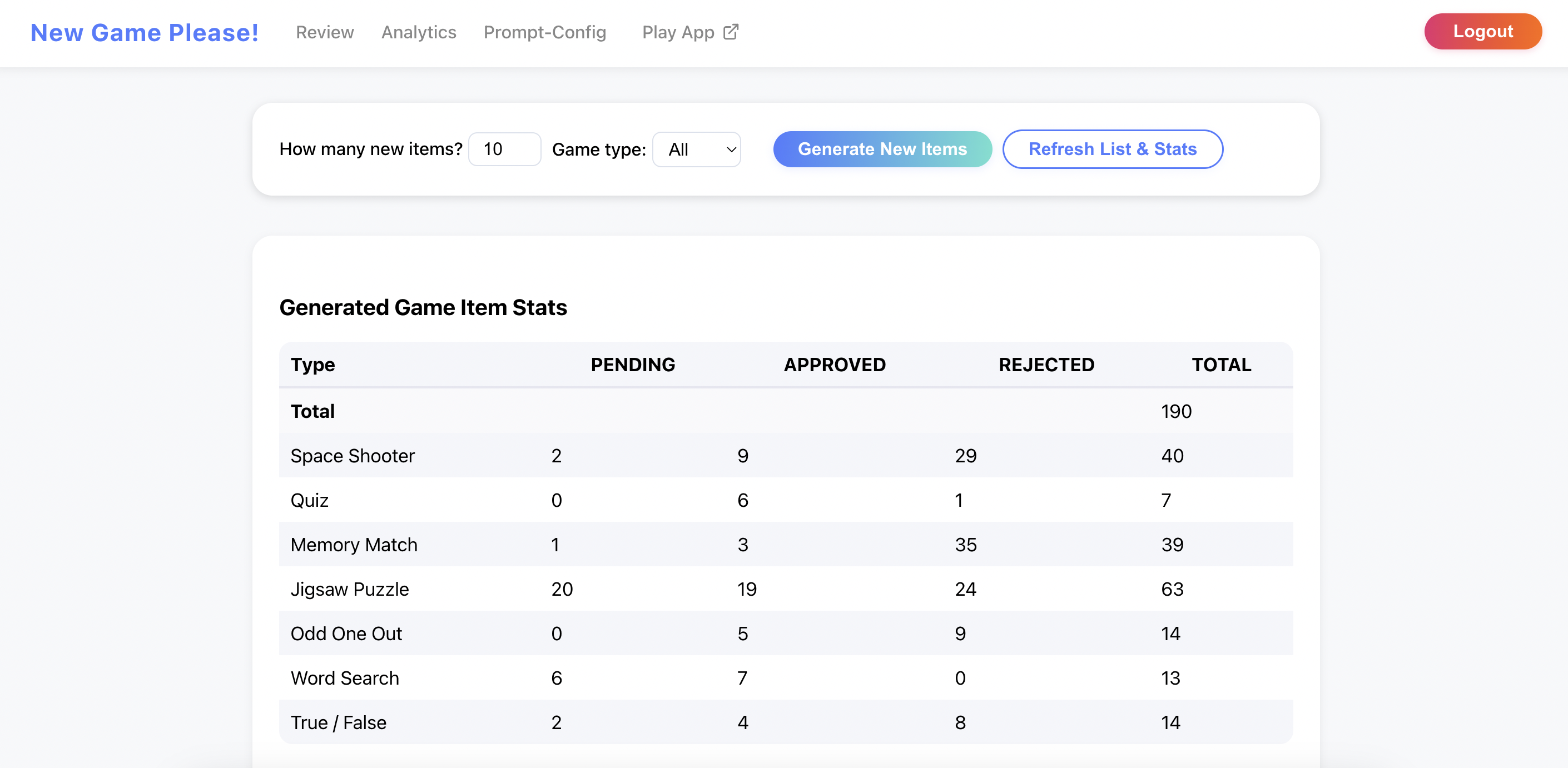
Task: Open the Play App link
Action: pyautogui.click(x=678, y=32)
